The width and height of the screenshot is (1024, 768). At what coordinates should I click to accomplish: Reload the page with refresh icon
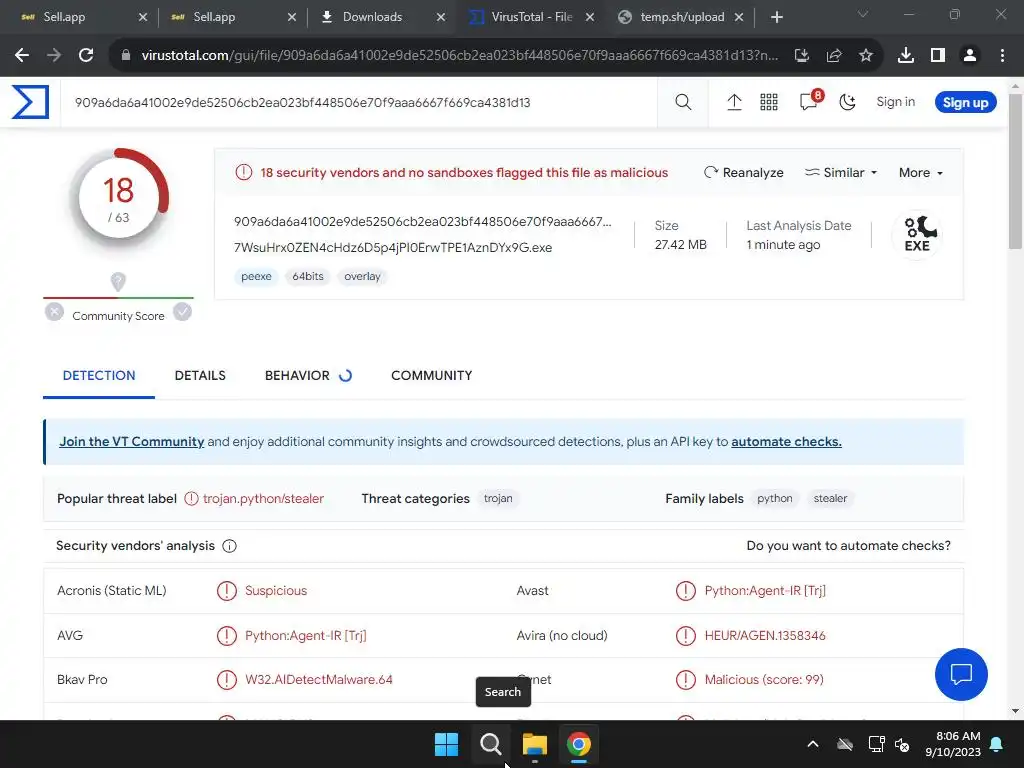(x=86, y=56)
